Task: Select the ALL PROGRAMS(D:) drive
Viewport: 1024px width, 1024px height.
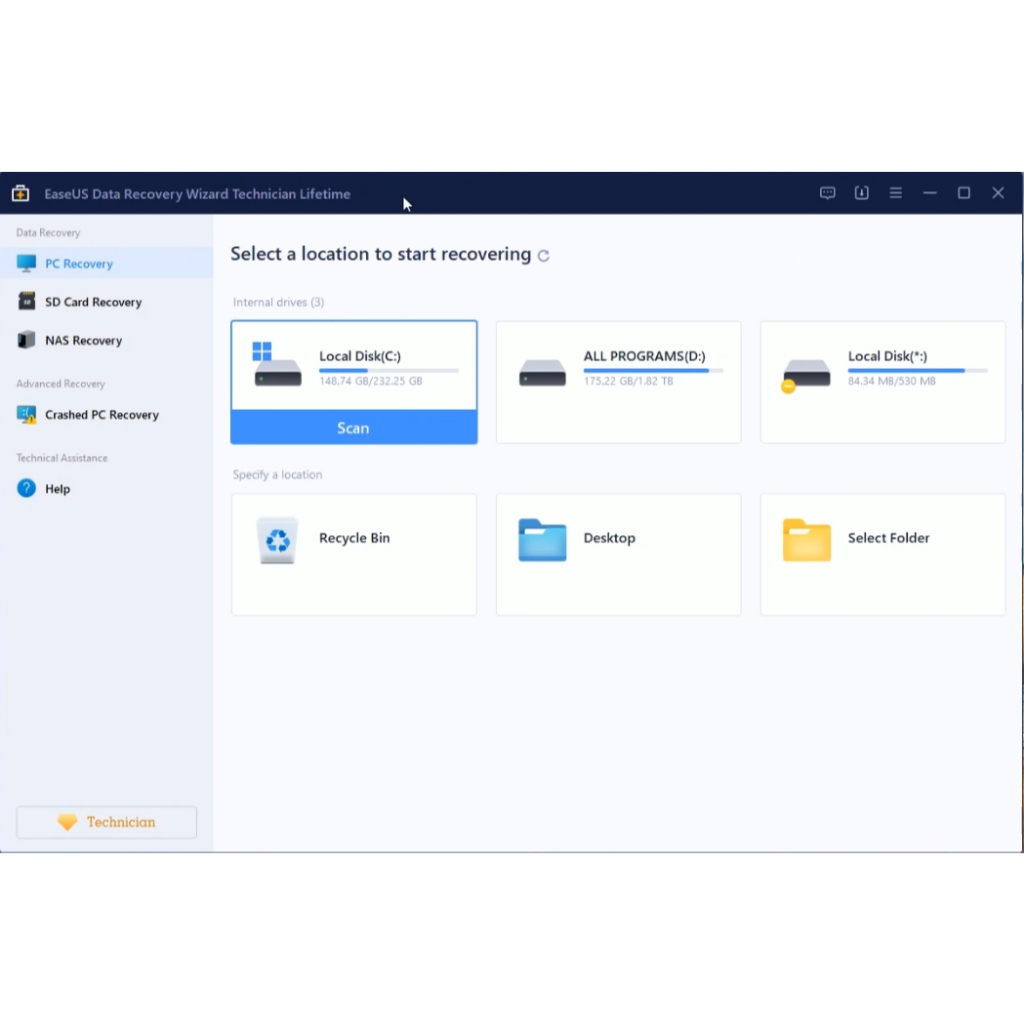Action: [x=618, y=382]
